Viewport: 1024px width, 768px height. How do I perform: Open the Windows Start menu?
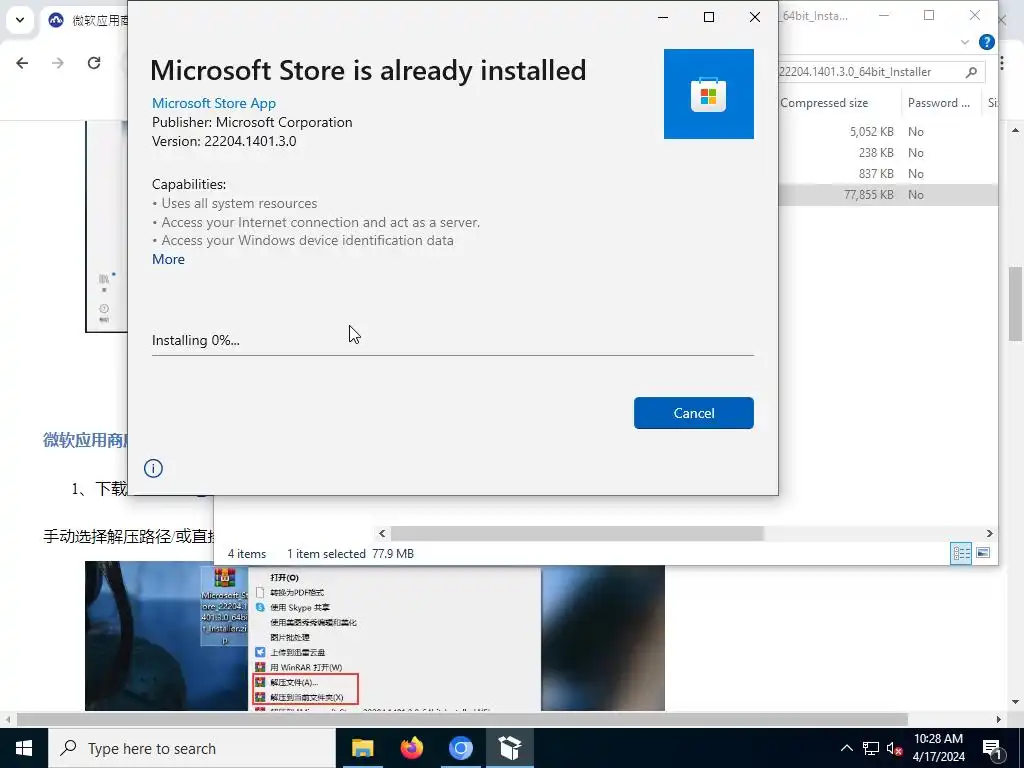(24, 748)
